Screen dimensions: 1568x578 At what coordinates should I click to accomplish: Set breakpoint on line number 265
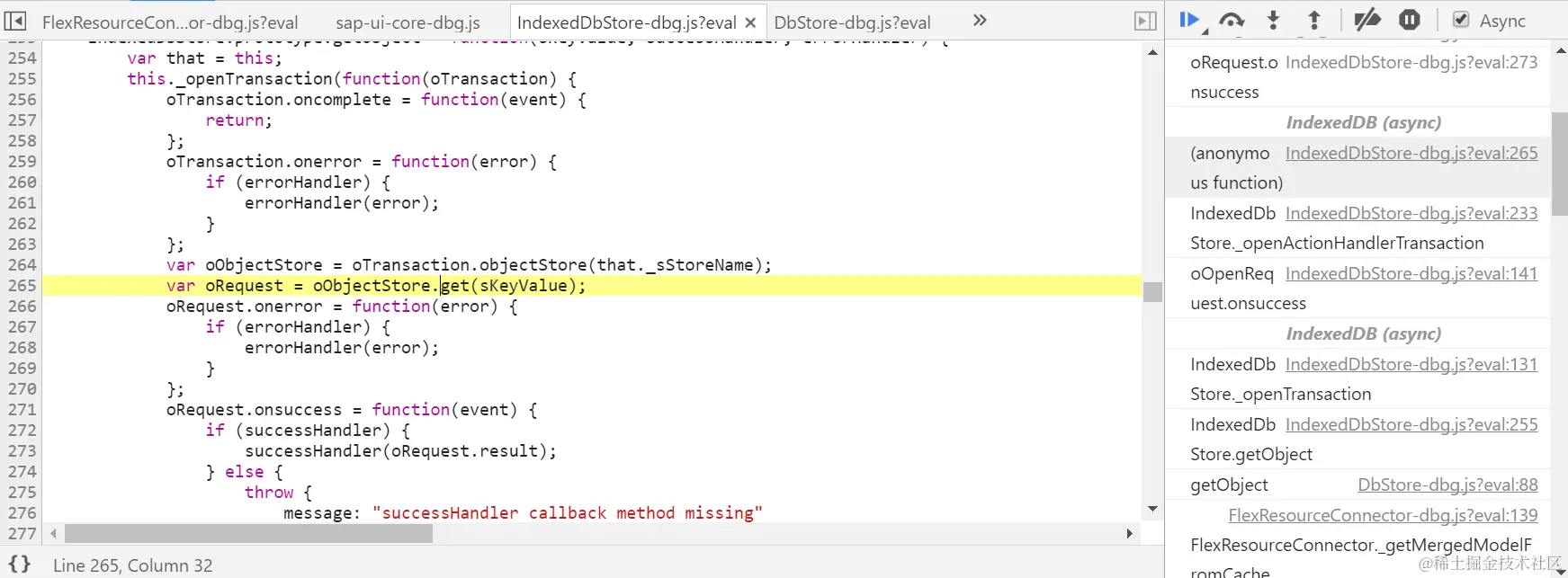22,285
